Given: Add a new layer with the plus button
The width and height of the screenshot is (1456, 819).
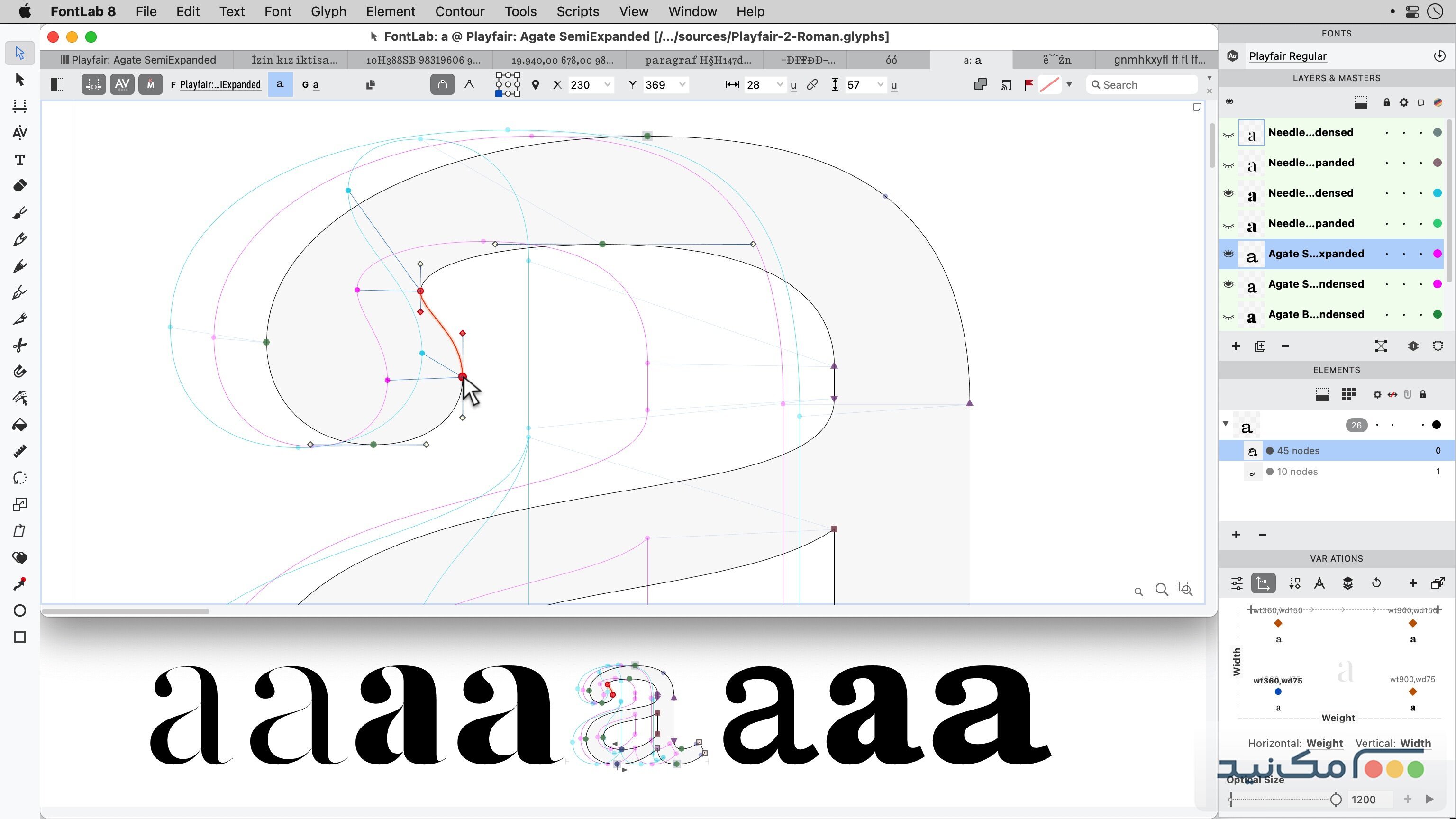Looking at the screenshot, I should pyautogui.click(x=1236, y=346).
